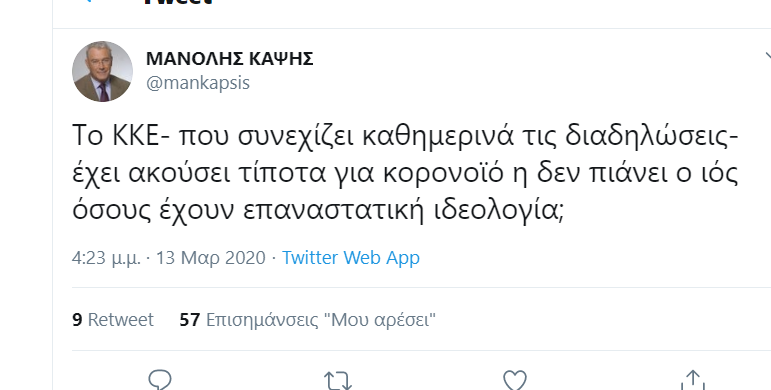Select the word κορονοϊό in tweet
Image resolution: width=771 pixels, height=390 pixels.
(x=443, y=174)
